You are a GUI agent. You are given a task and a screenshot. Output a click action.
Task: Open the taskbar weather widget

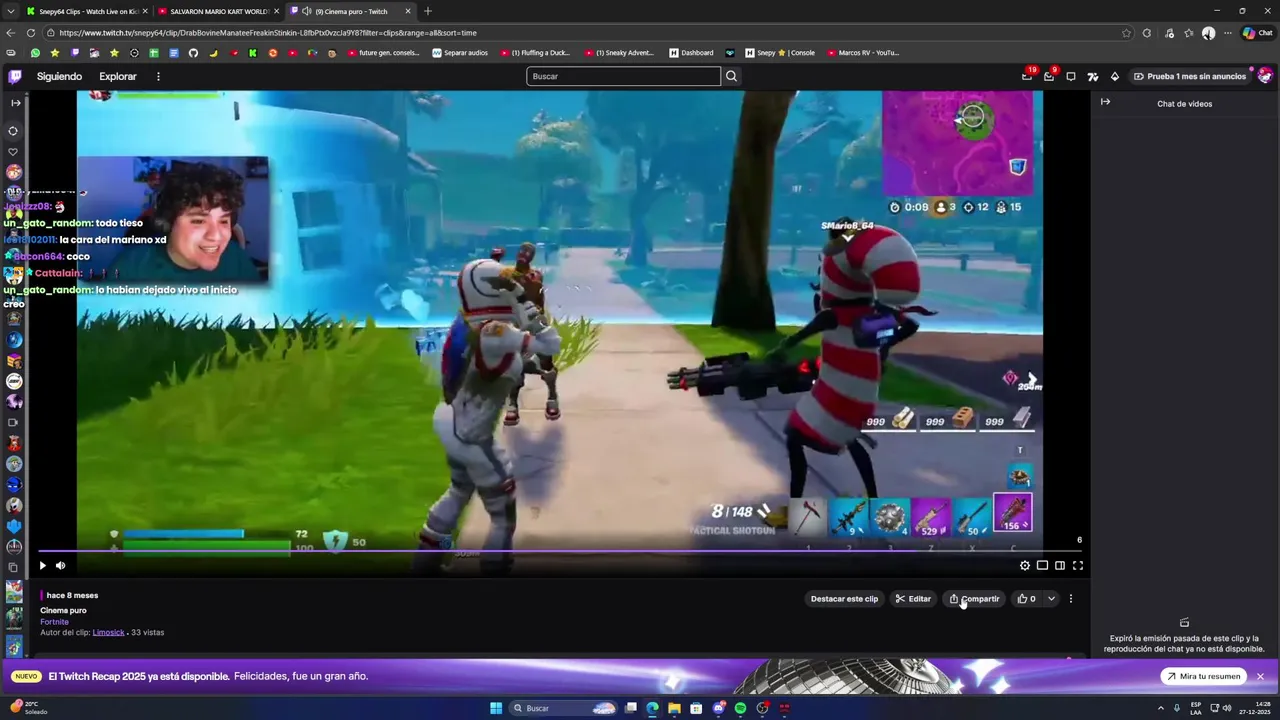click(27, 708)
